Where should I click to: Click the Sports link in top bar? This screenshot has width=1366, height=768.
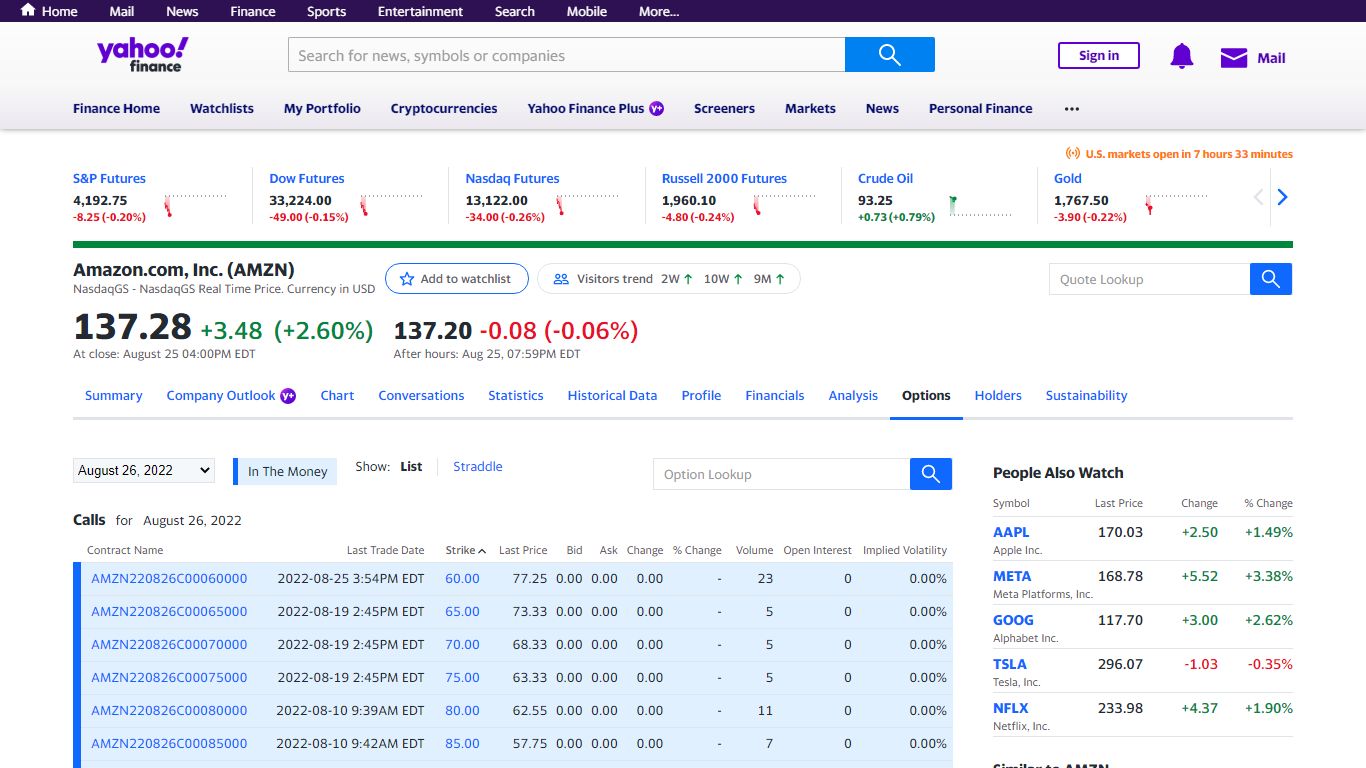(x=326, y=11)
